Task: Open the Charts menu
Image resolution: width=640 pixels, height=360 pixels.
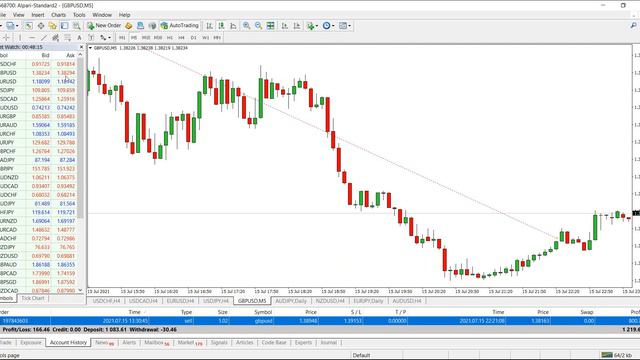Action: click(x=58, y=15)
